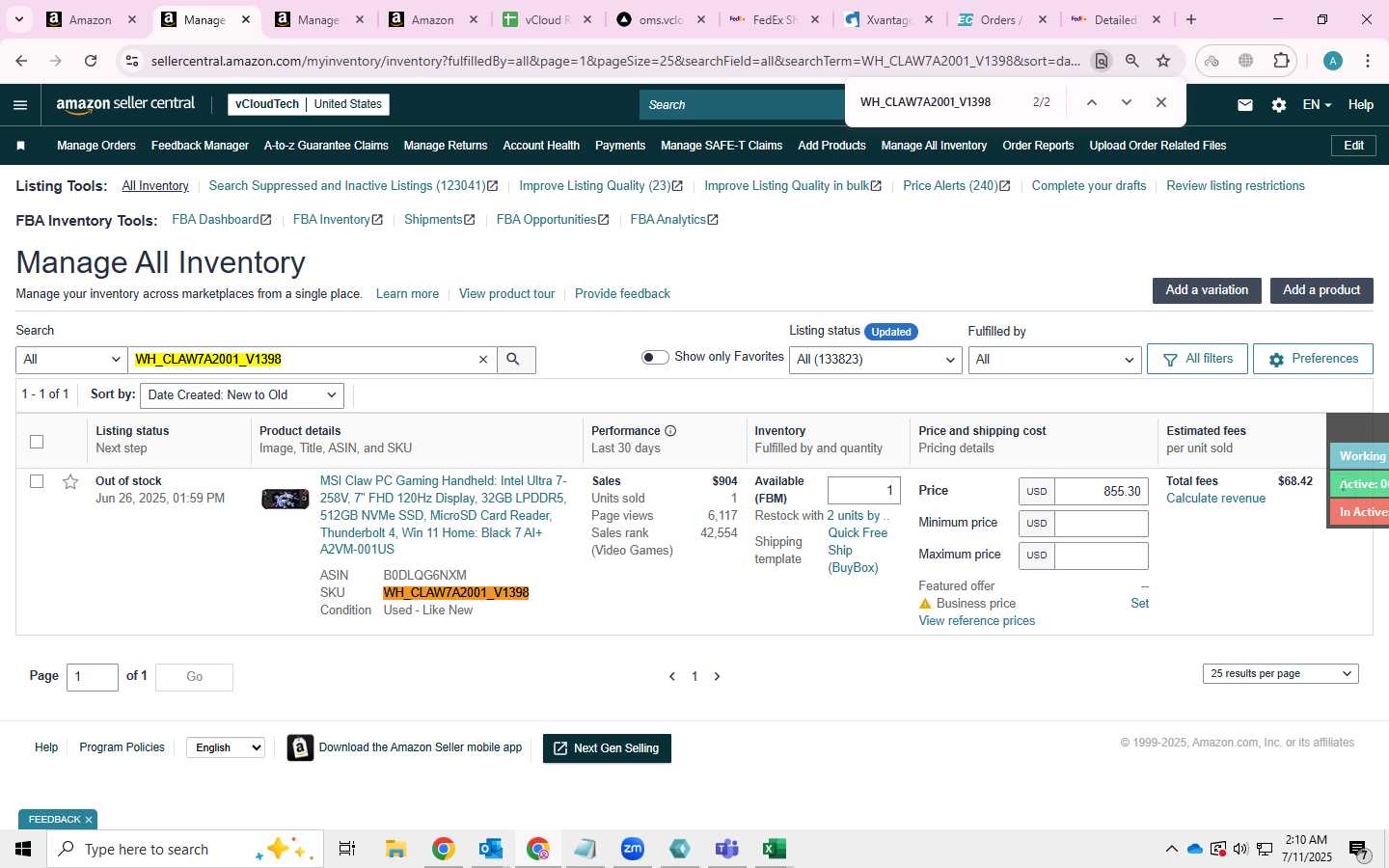Image resolution: width=1389 pixels, height=868 pixels.
Task: Open FBA Dashboard link
Action: pos(221,220)
